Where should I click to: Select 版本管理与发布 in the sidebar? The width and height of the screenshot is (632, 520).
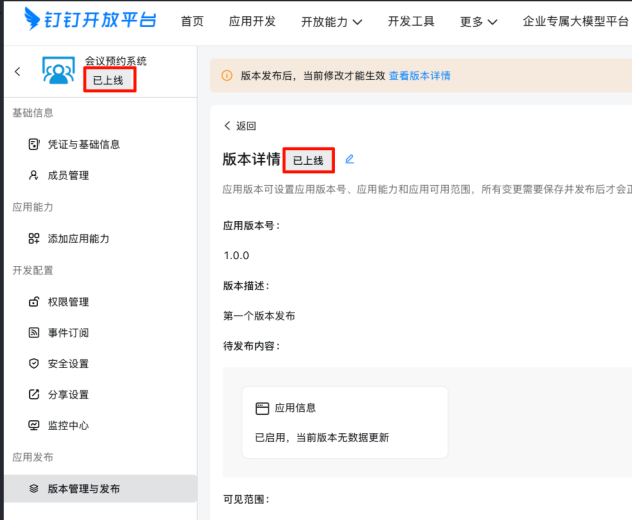point(84,489)
